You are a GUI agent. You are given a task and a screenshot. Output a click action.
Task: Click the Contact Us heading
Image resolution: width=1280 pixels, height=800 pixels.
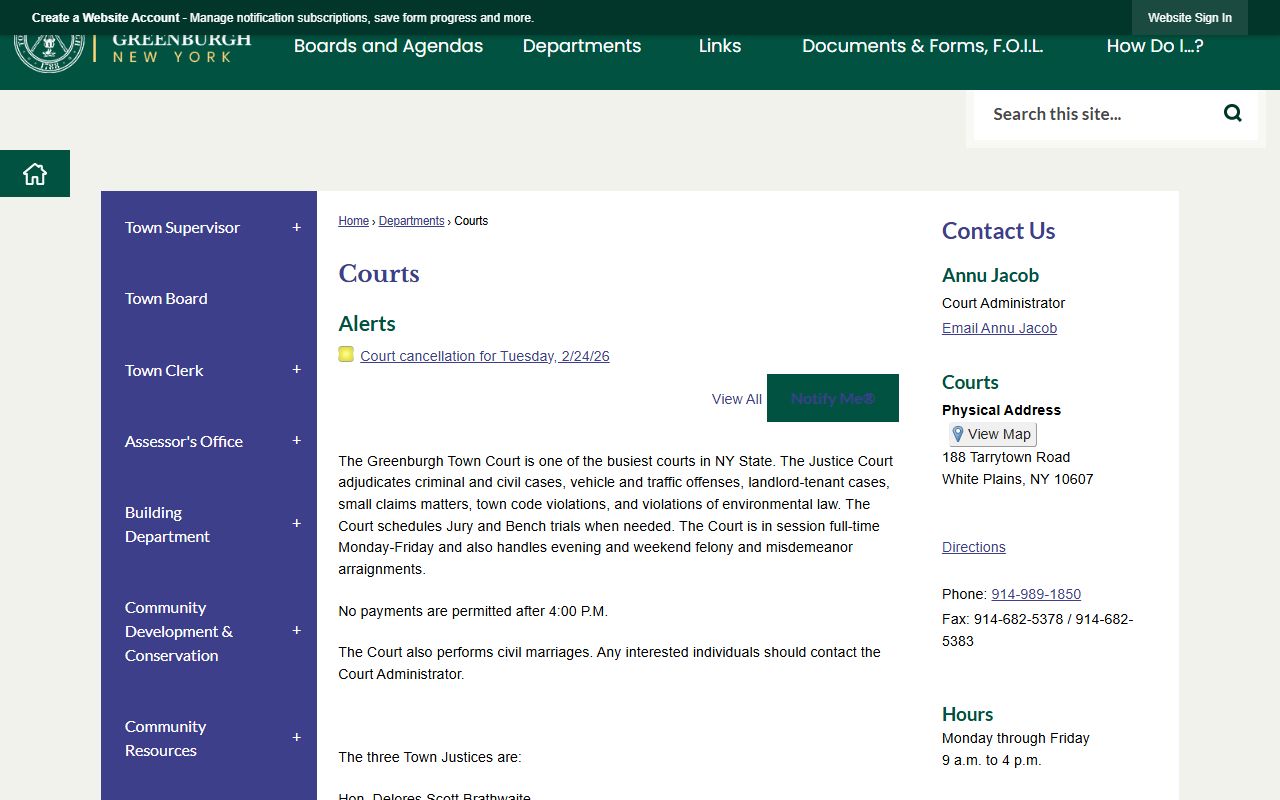pyautogui.click(x=998, y=231)
